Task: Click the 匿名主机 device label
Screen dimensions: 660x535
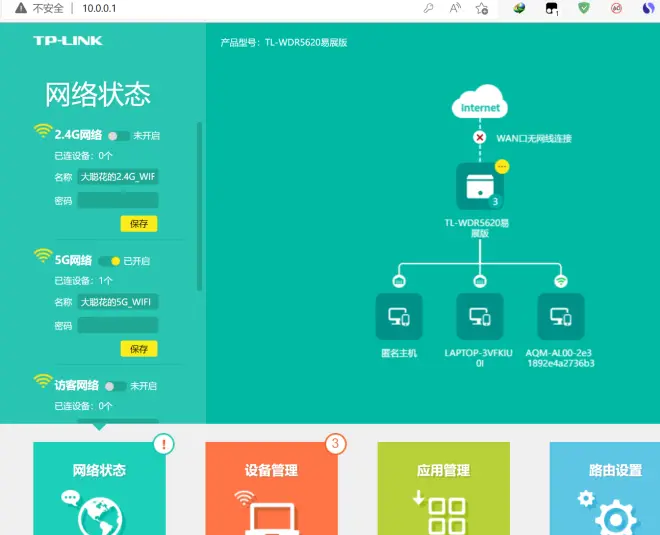Action: click(x=399, y=353)
